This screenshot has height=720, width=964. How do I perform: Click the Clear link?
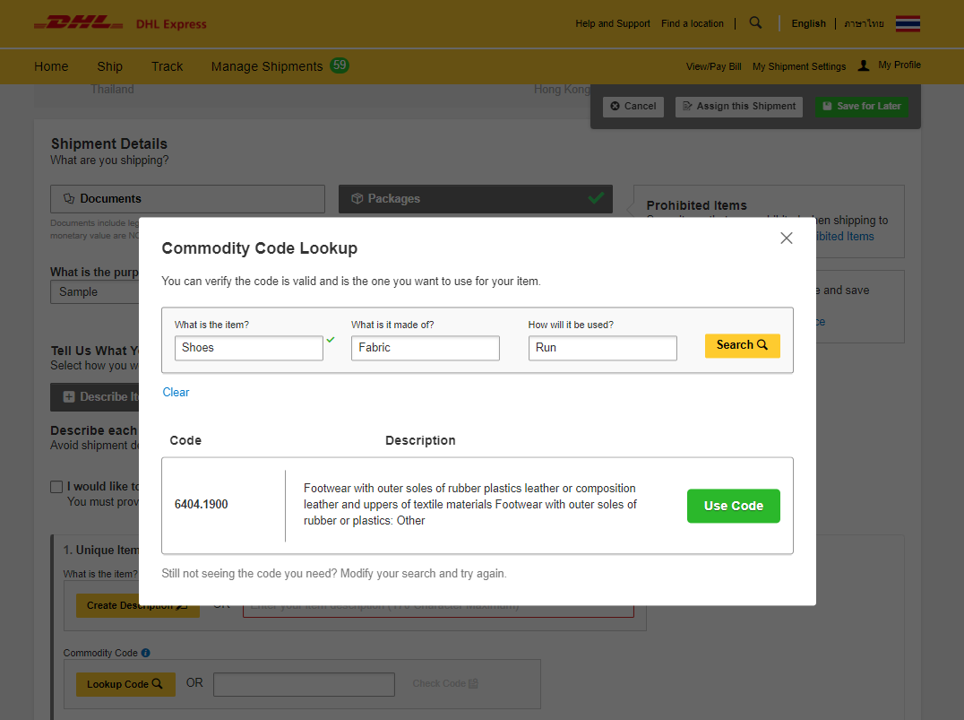(176, 392)
